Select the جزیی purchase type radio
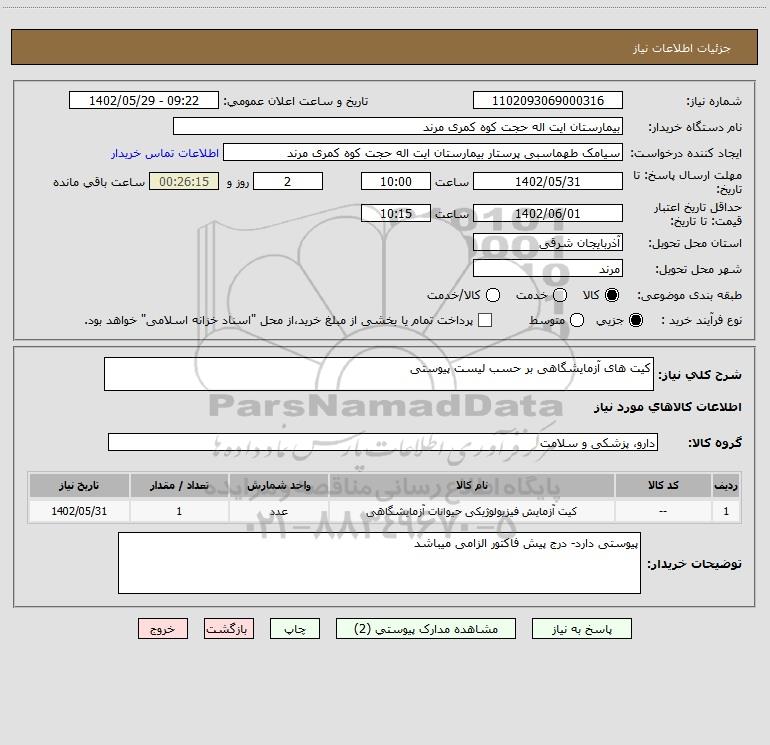 tap(635, 320)
